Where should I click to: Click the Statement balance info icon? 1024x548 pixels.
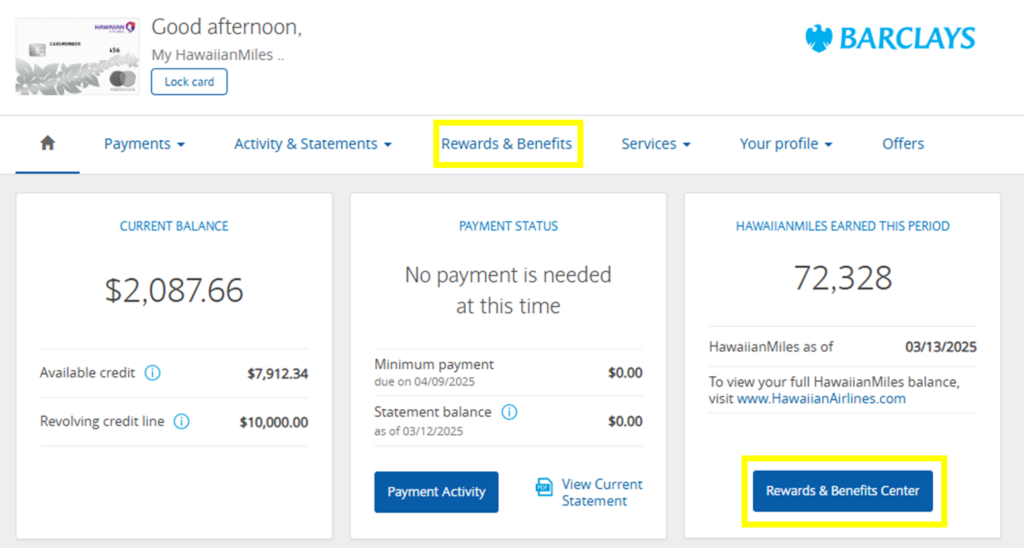[509, 412]
